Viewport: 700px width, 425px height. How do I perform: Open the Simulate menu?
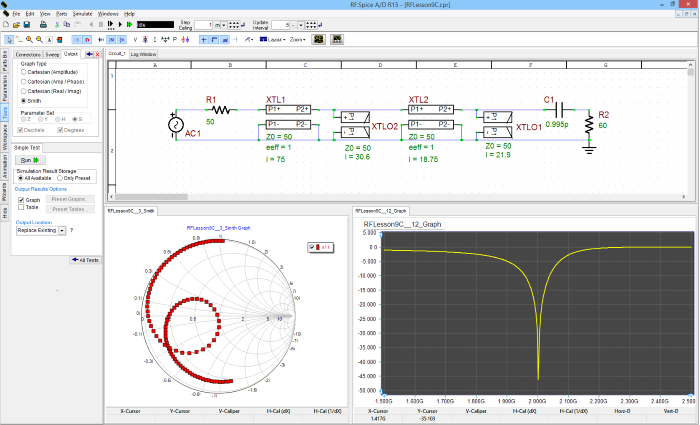pyautogui.click(x=83, y=14)
